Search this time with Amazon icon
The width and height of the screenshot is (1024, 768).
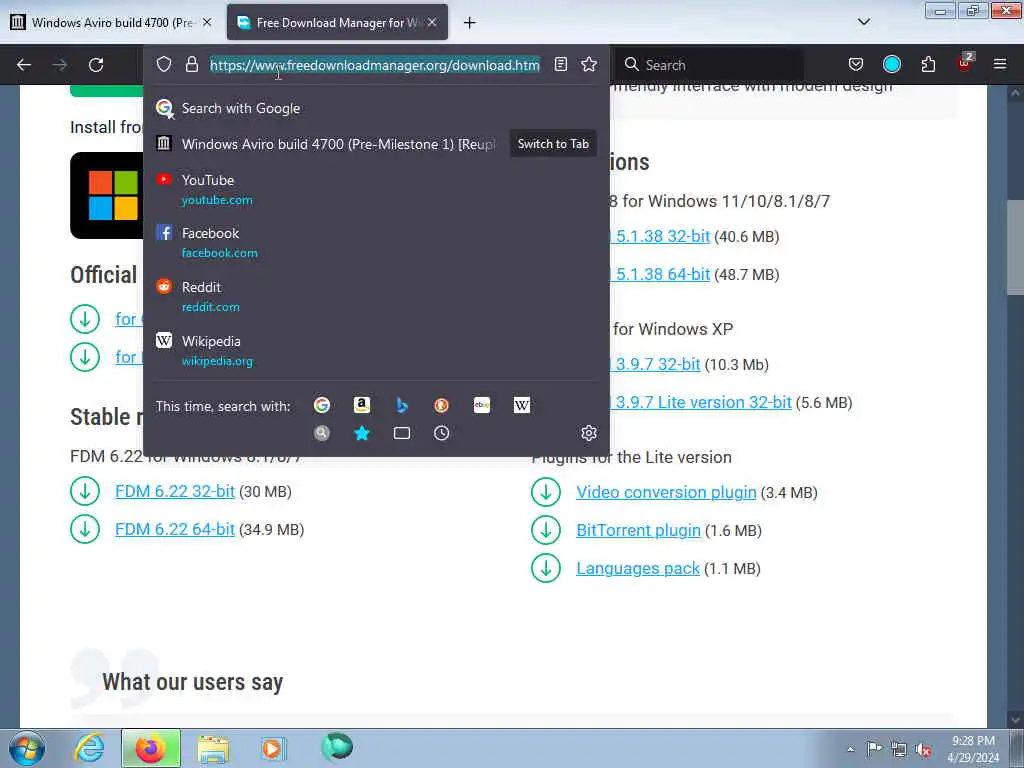tap(362, 405)
